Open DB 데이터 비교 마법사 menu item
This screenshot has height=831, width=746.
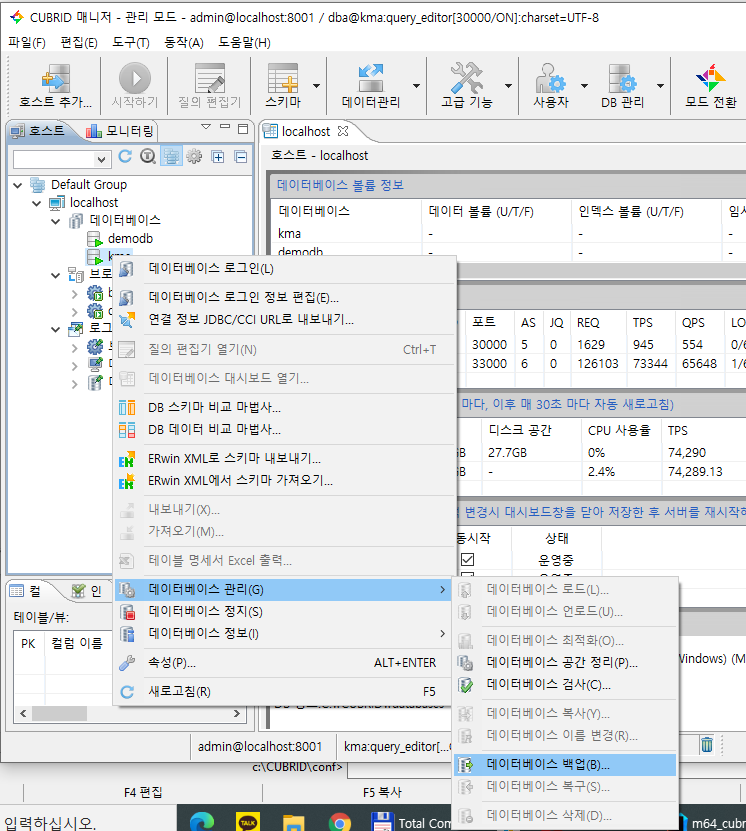tap(285, 429)
